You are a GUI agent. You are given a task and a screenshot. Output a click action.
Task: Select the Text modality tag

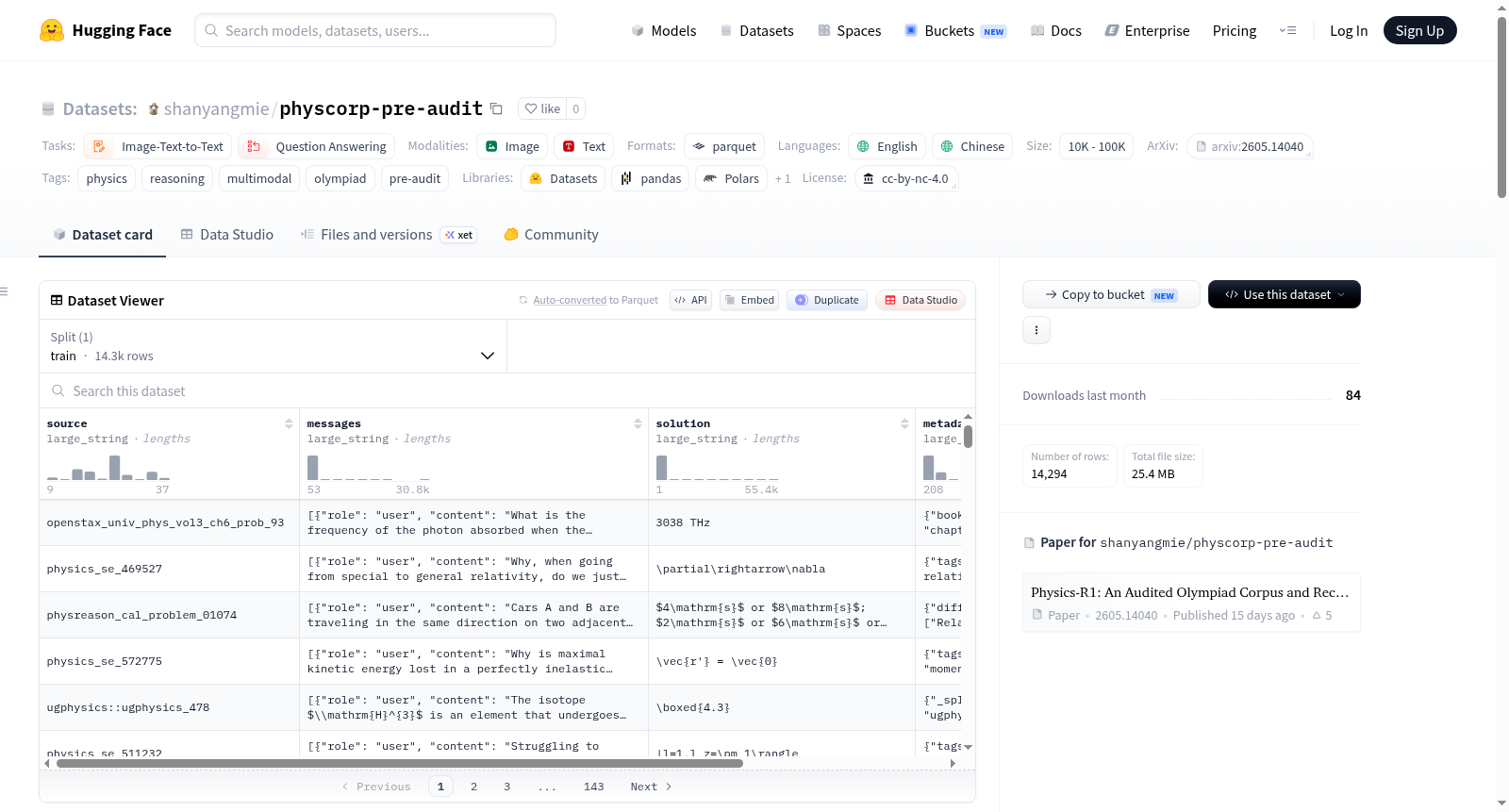click(584, 146)
